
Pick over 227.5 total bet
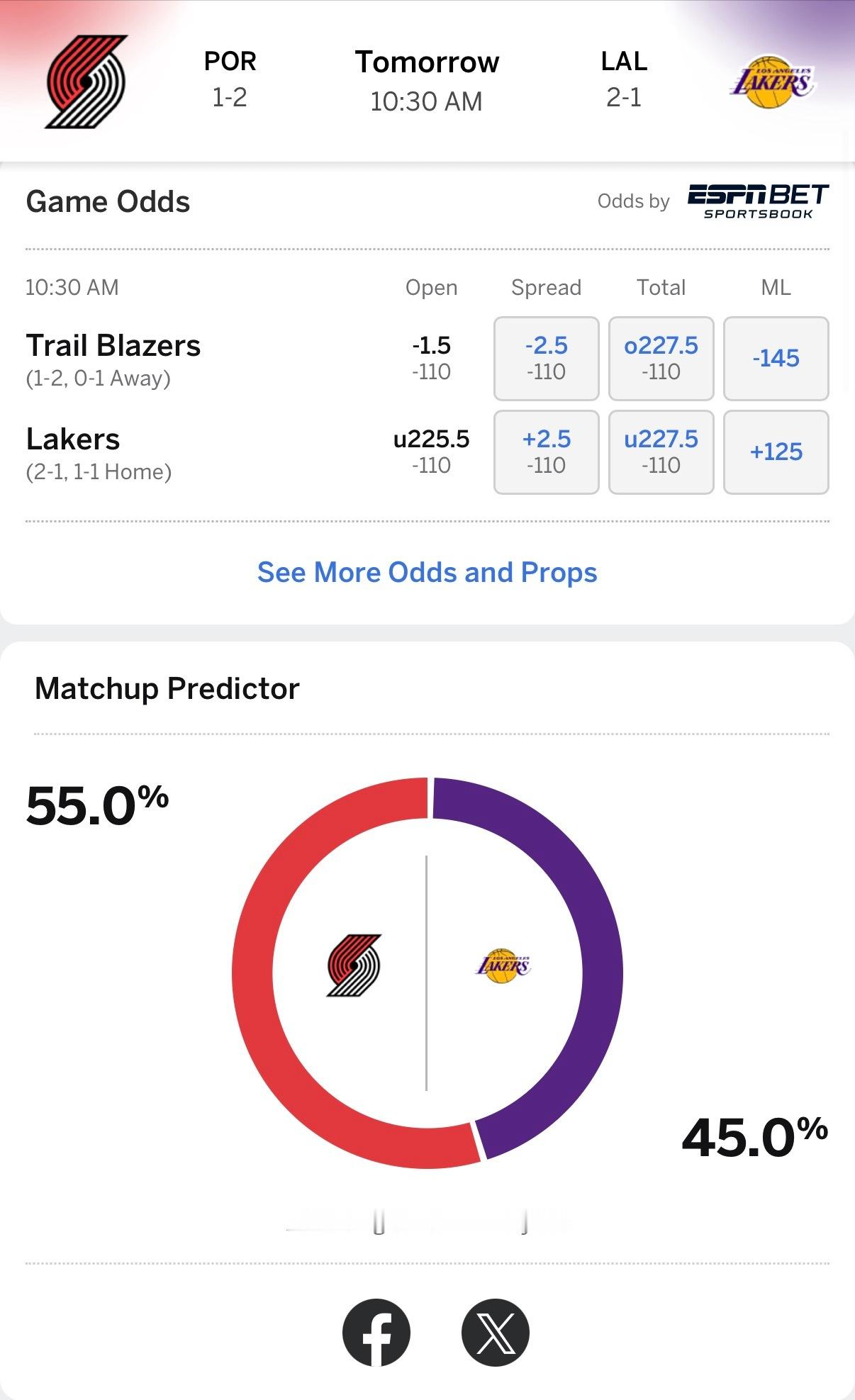point(661,358)
